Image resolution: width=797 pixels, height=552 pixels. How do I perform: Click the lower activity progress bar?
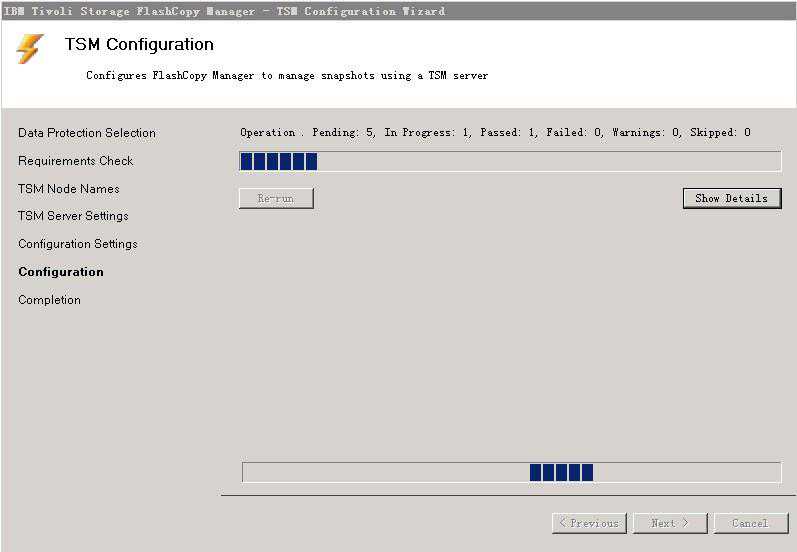coord(510,472)
